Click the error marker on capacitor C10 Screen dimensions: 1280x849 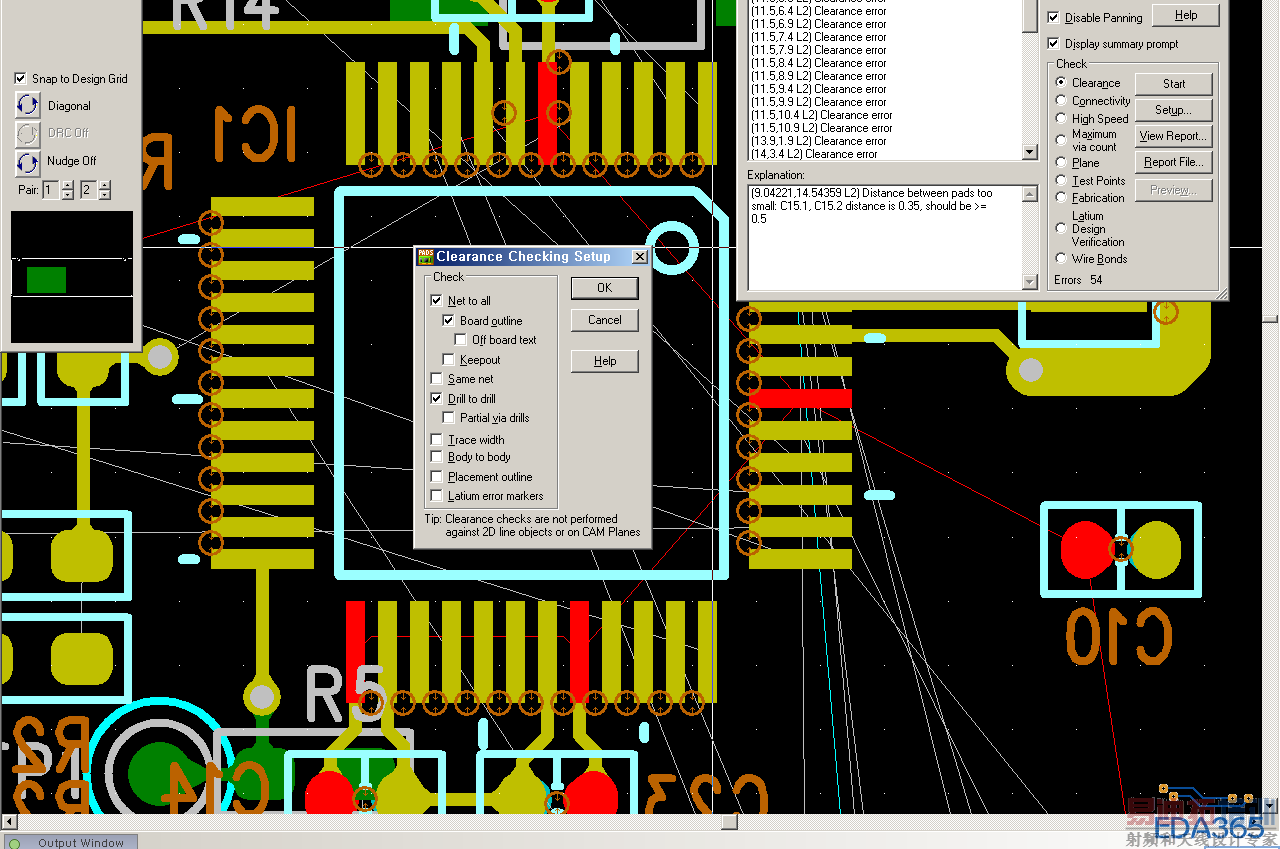[x=1121, y=549]
